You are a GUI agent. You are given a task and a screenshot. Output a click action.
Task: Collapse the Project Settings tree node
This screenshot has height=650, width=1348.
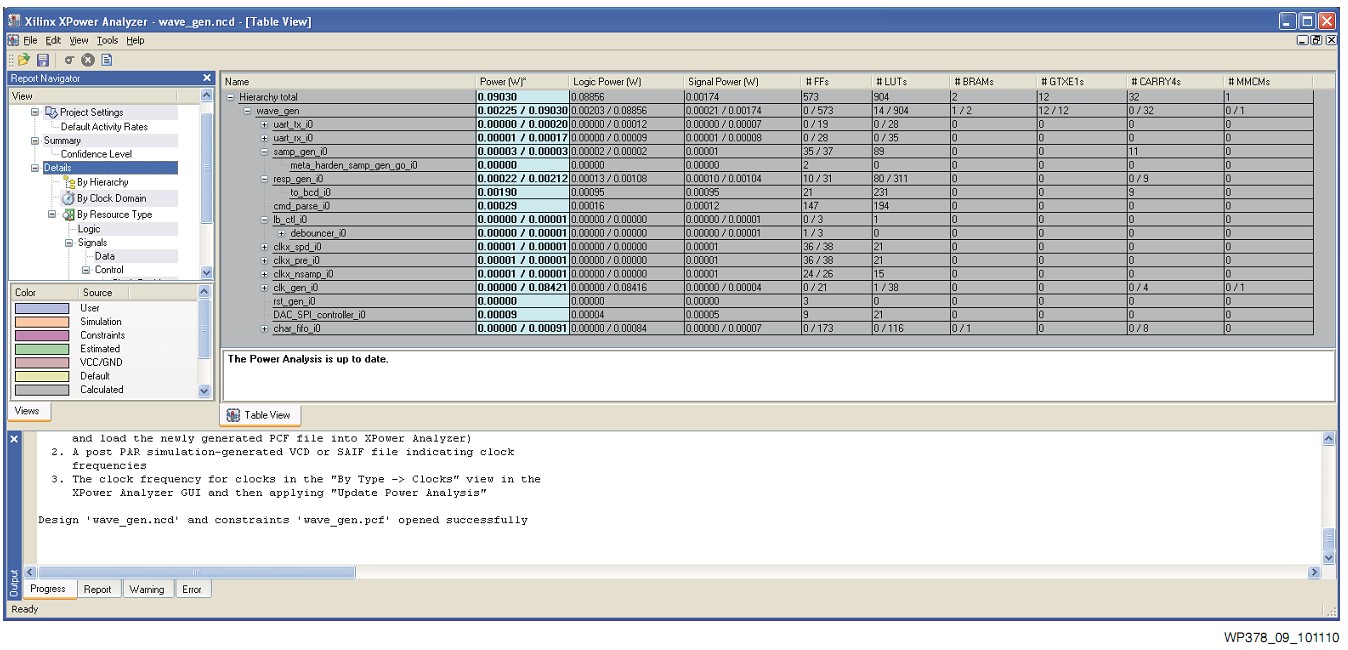[36, 113]
